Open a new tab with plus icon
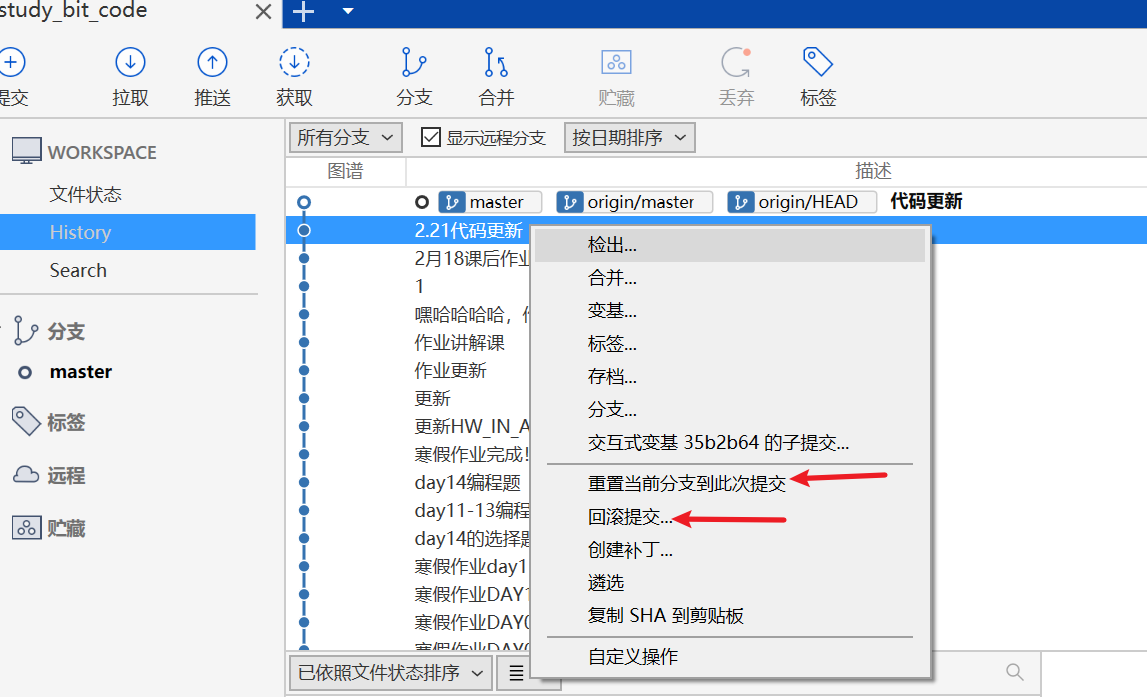Viewport: 1147px width, 697px height. [x=303, y=12]
